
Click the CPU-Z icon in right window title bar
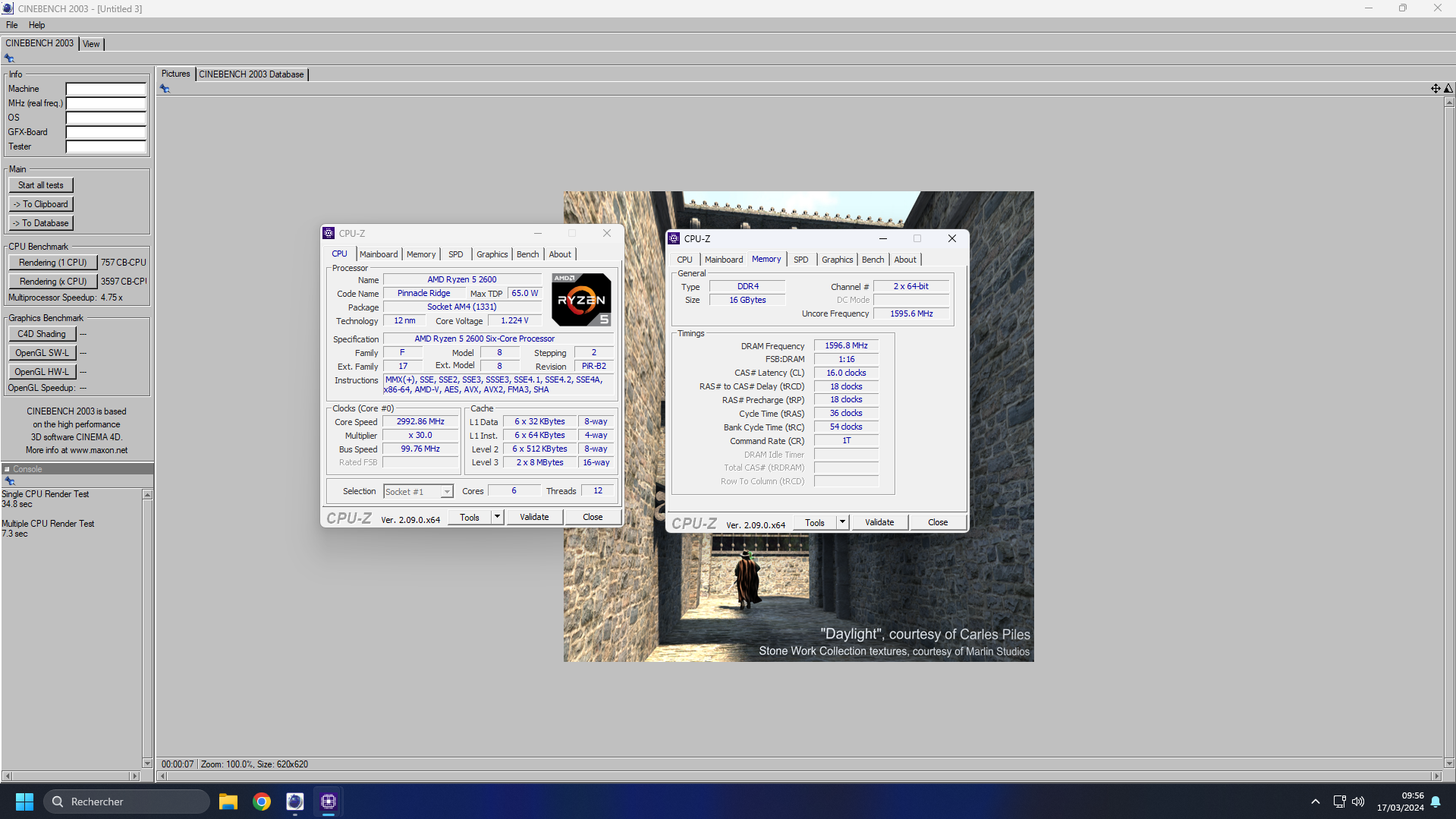coord(674,238)
